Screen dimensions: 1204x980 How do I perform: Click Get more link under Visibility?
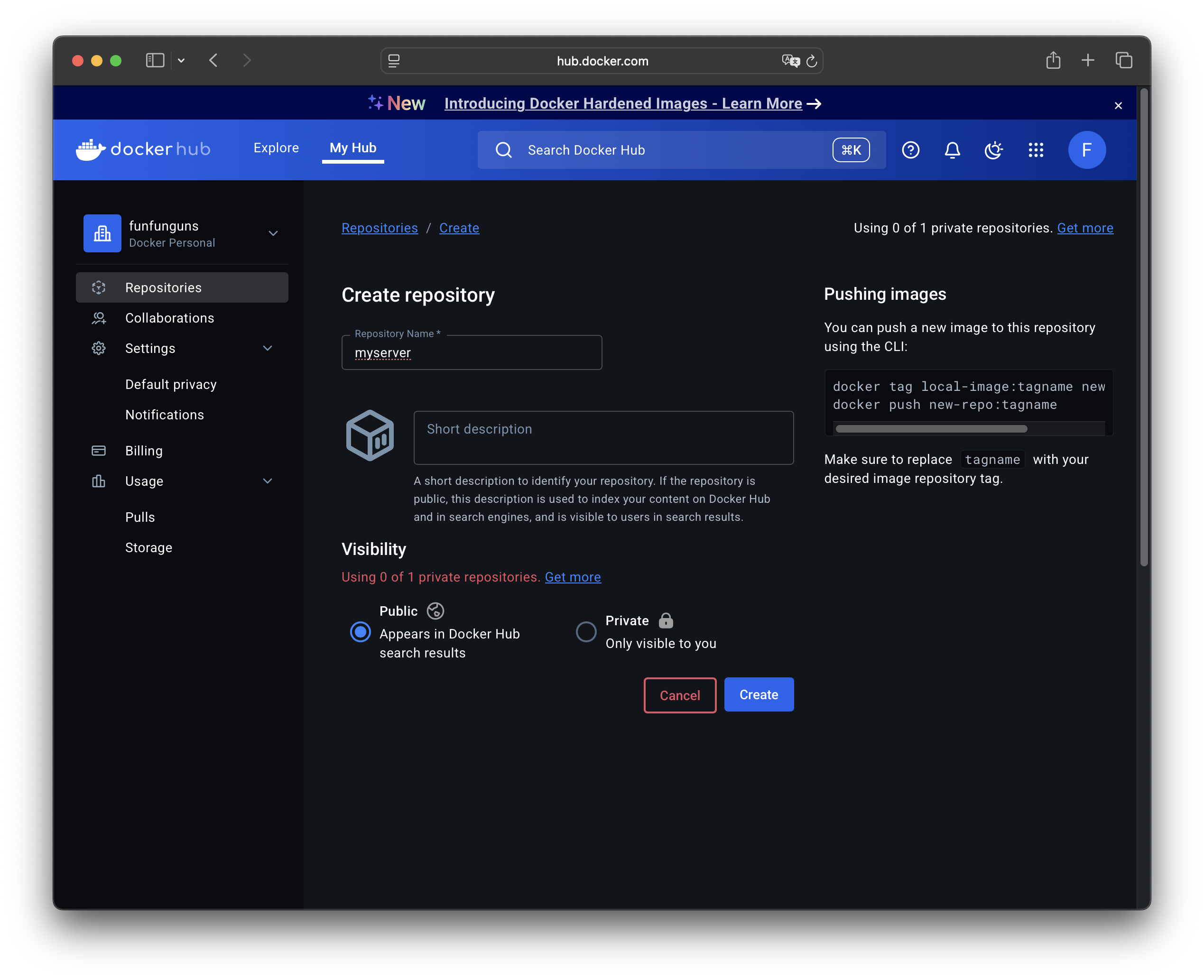tap(573, 577)
